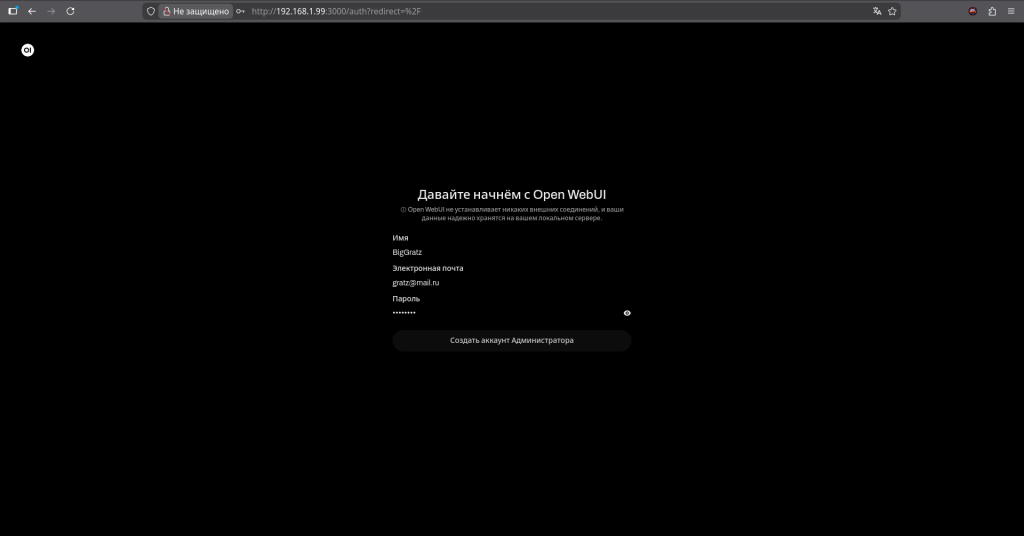This screenshot has width=1024, height=536.
Task: Click the email field with gratz@mail.ru
Action: point(510,283)
